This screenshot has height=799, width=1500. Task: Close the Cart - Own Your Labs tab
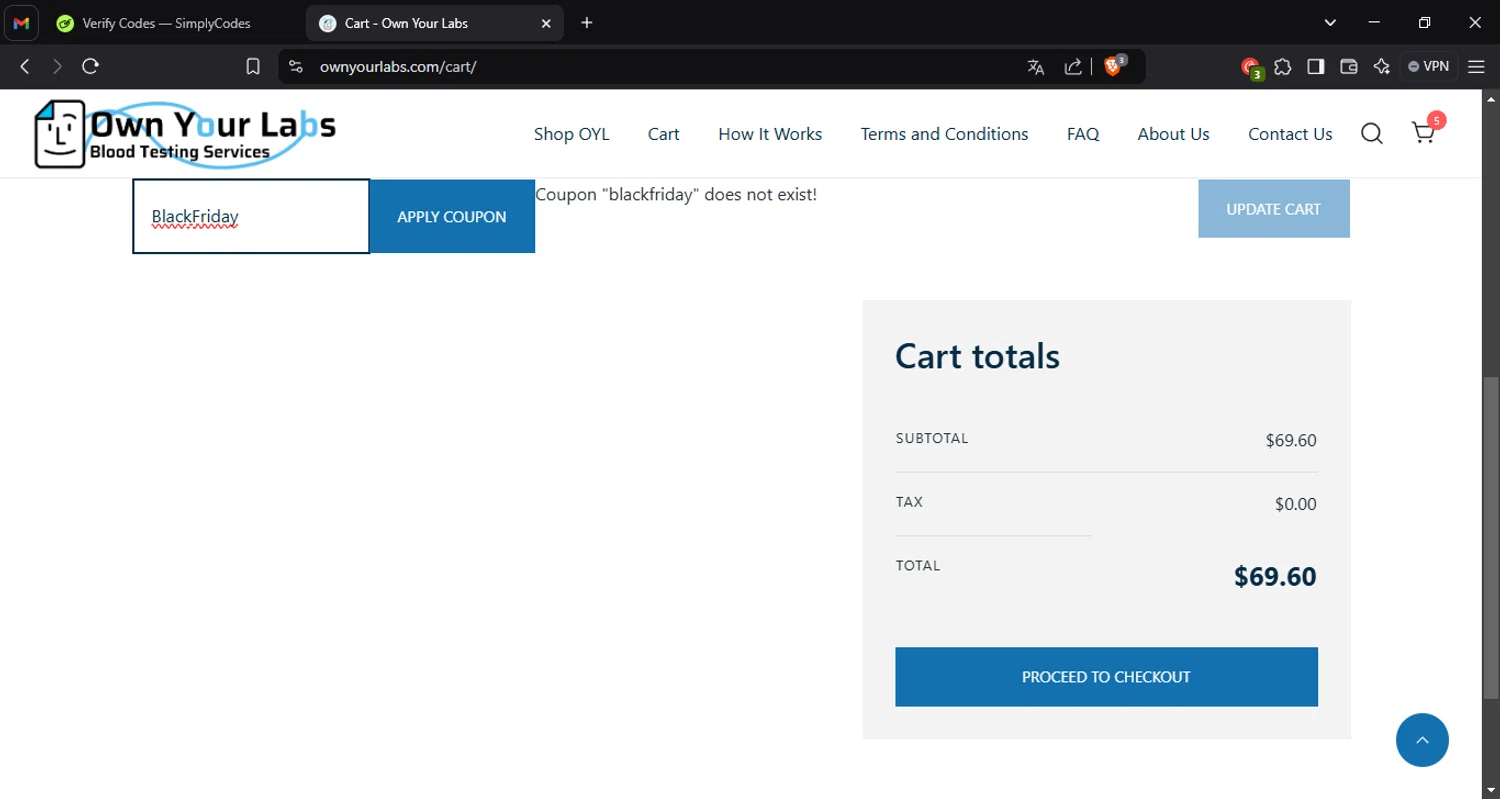click(x=546, y=23)
